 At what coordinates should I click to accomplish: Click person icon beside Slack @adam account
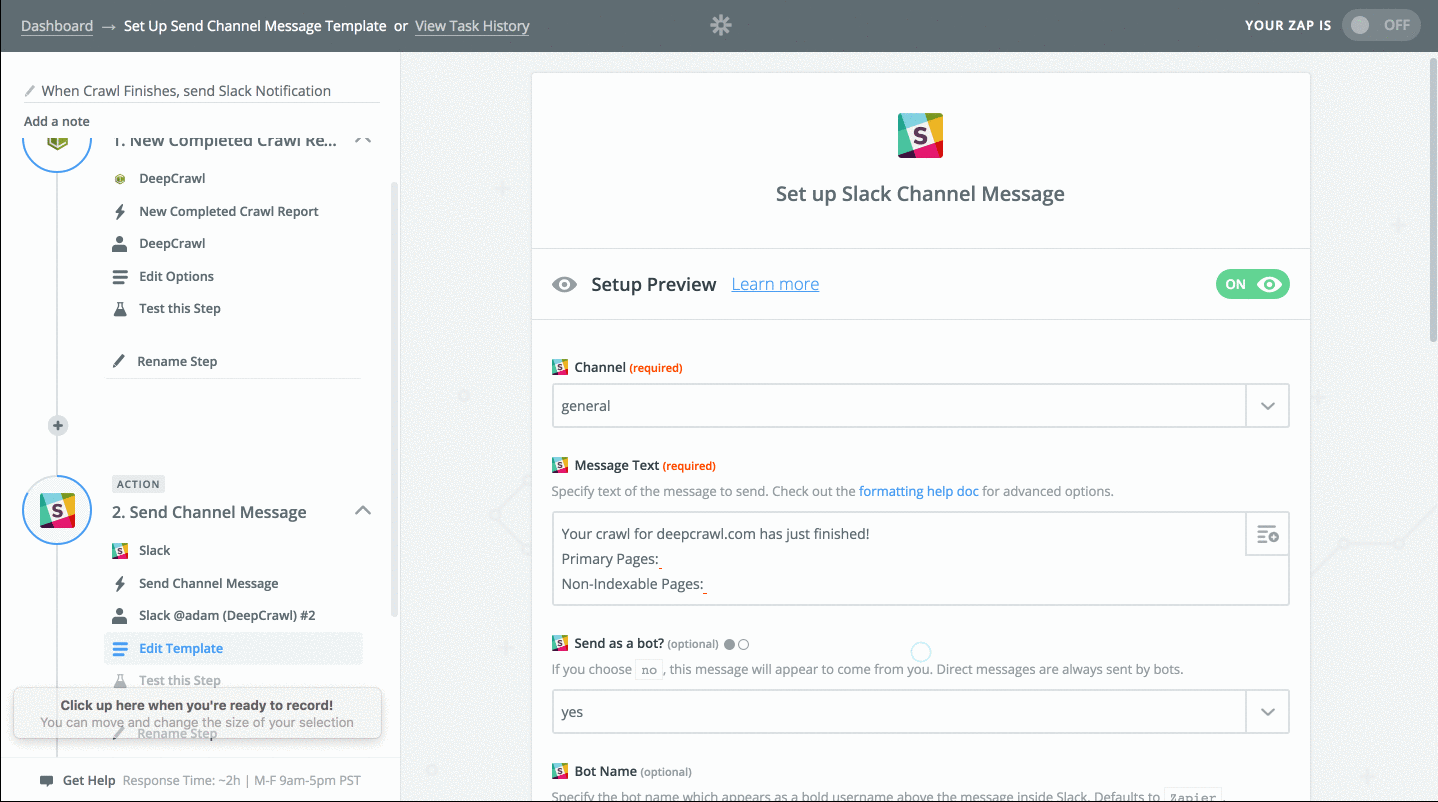pos(120,616)
